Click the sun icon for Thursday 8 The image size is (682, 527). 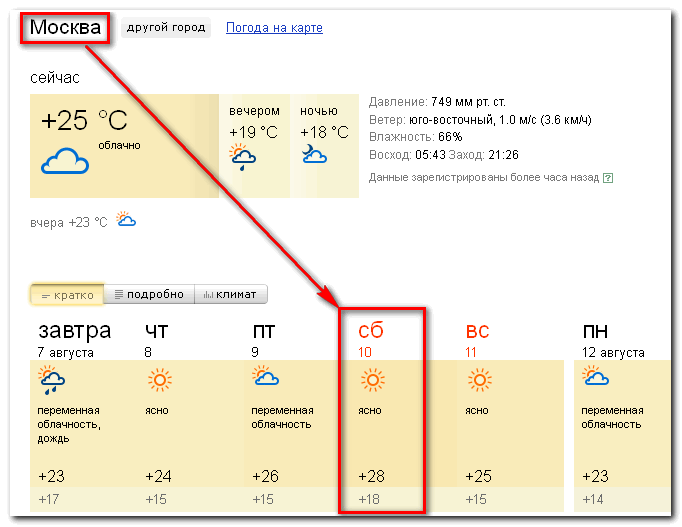pyautogui.click(x=160, y=380)
